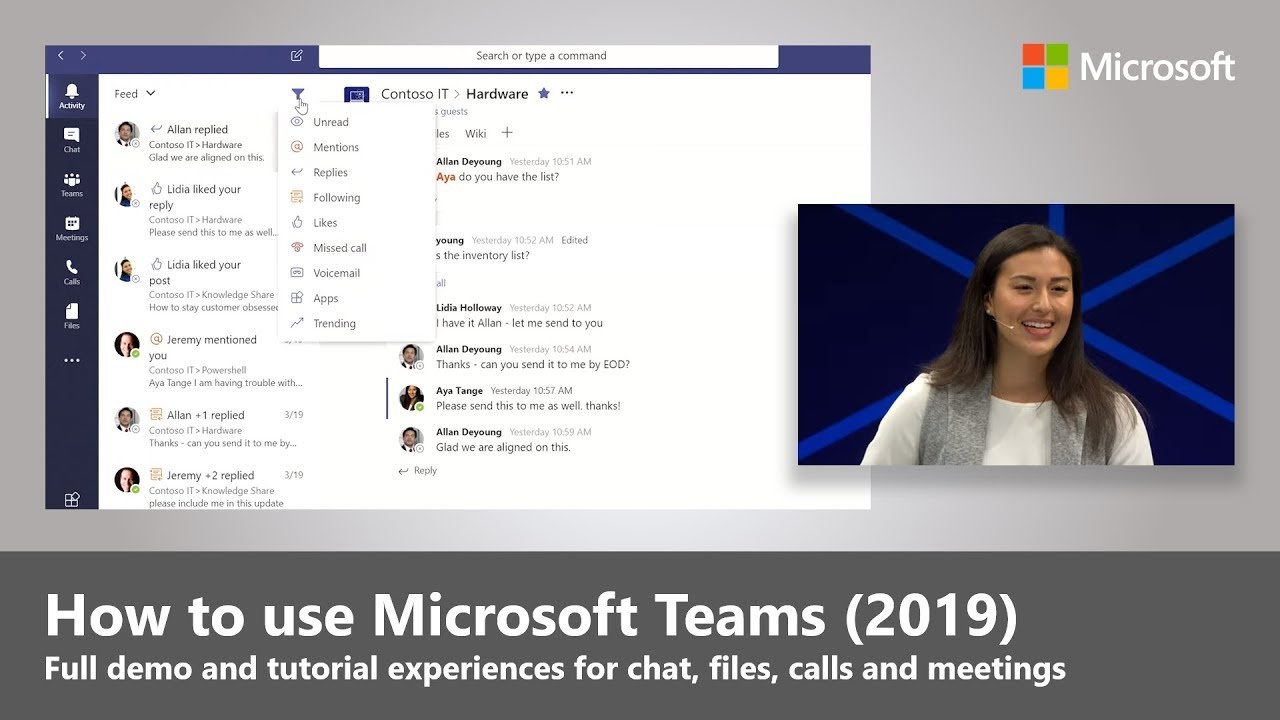Open "Allan +1 replied" feed notification
Viewport: 1280px width, 720px height.
tap(209, 428)
